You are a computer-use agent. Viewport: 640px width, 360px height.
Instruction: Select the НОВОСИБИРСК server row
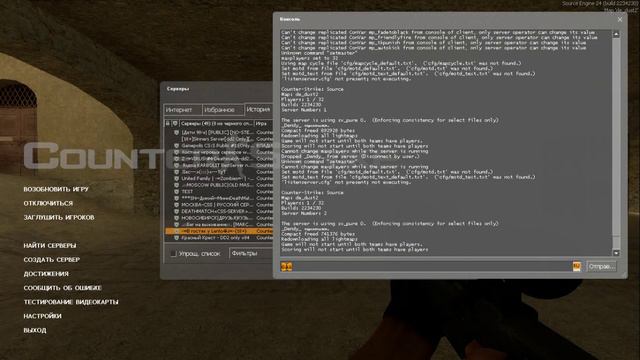coord(219,218)
